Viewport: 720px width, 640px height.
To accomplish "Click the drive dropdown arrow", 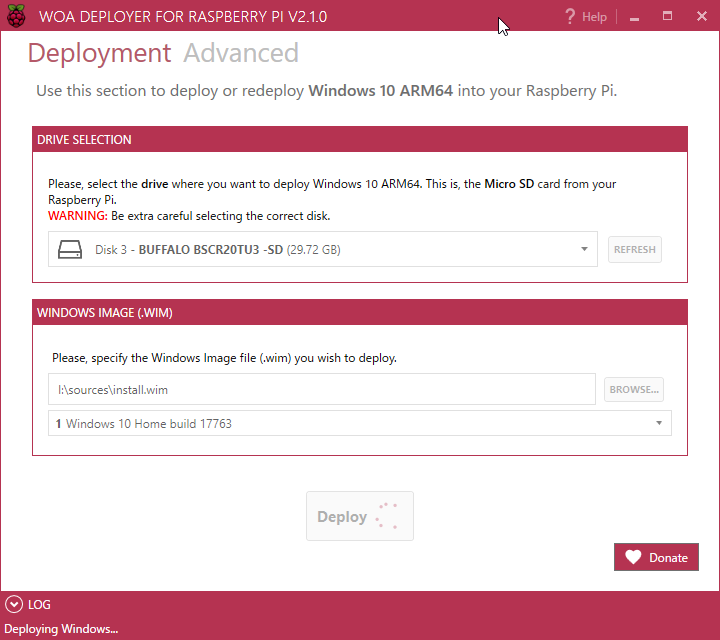I will pos(584,249).
